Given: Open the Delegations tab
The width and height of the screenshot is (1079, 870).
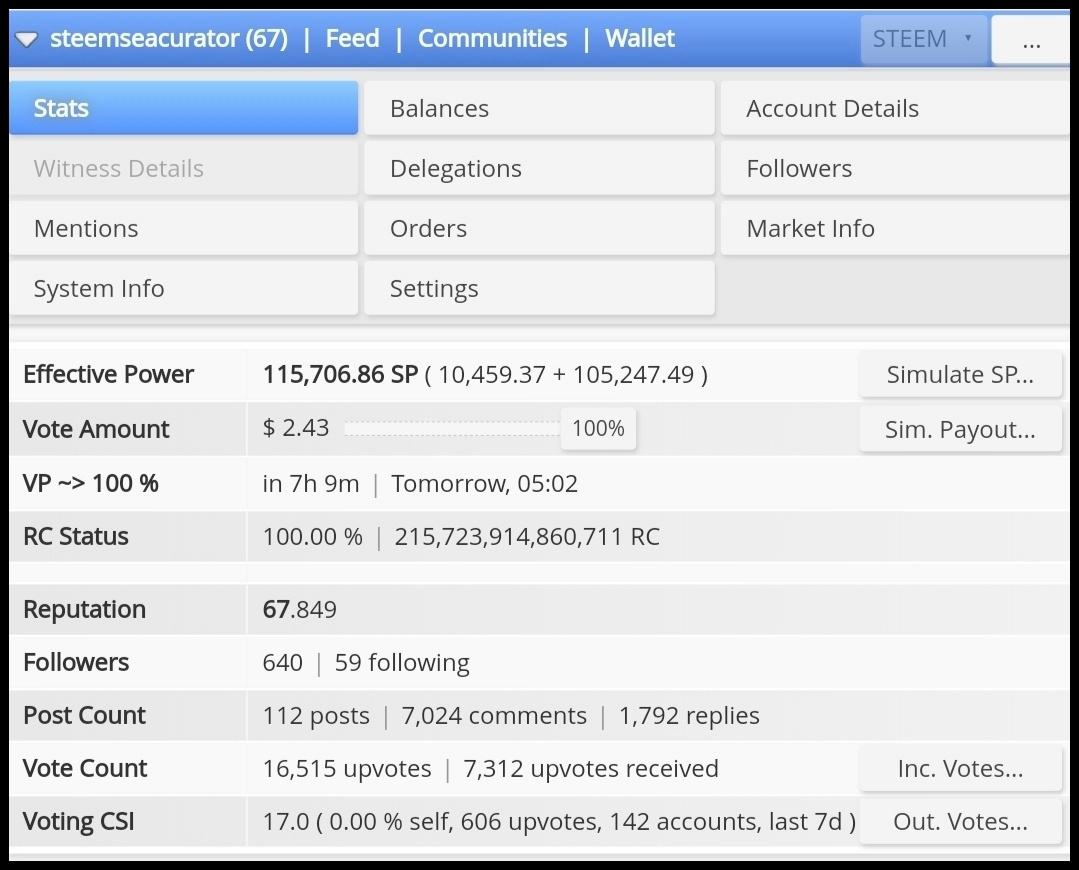Looking at the screenshot, I should pyautogui.click(x=540, y=168).
